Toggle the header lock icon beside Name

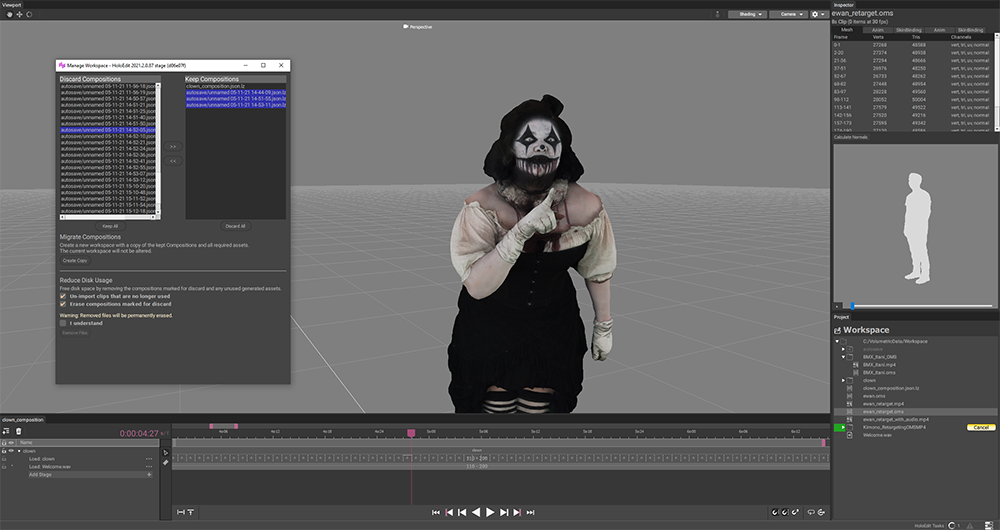click(4, 442)
